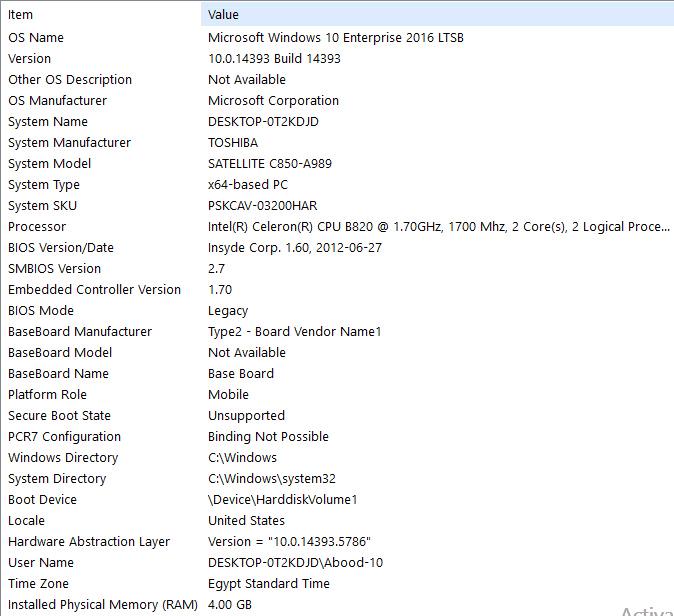Click the System SKU item
The image size is (674, 616).
click(42, 206)
